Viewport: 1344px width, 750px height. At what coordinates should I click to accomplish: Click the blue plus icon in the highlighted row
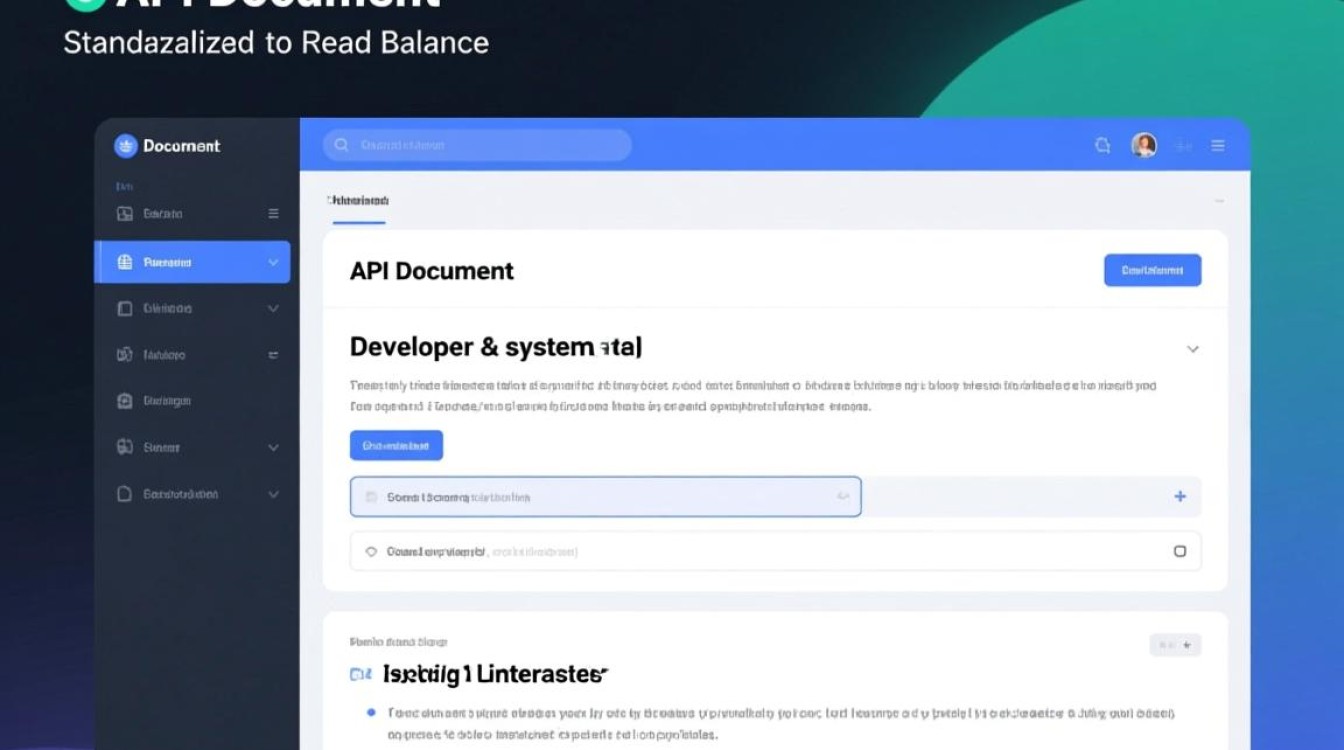[x=1180, y=497]
